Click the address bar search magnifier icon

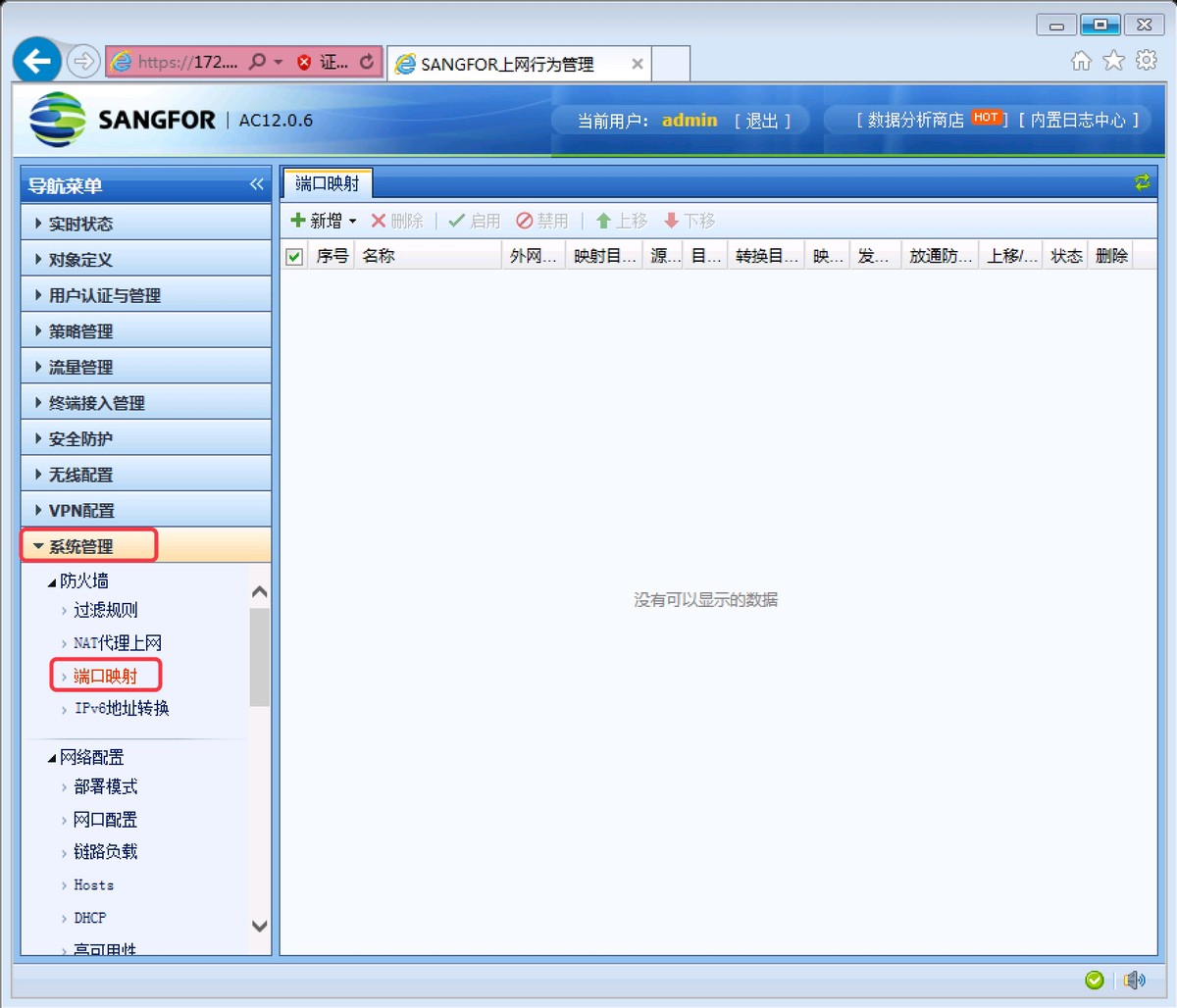tap(257, 62)
